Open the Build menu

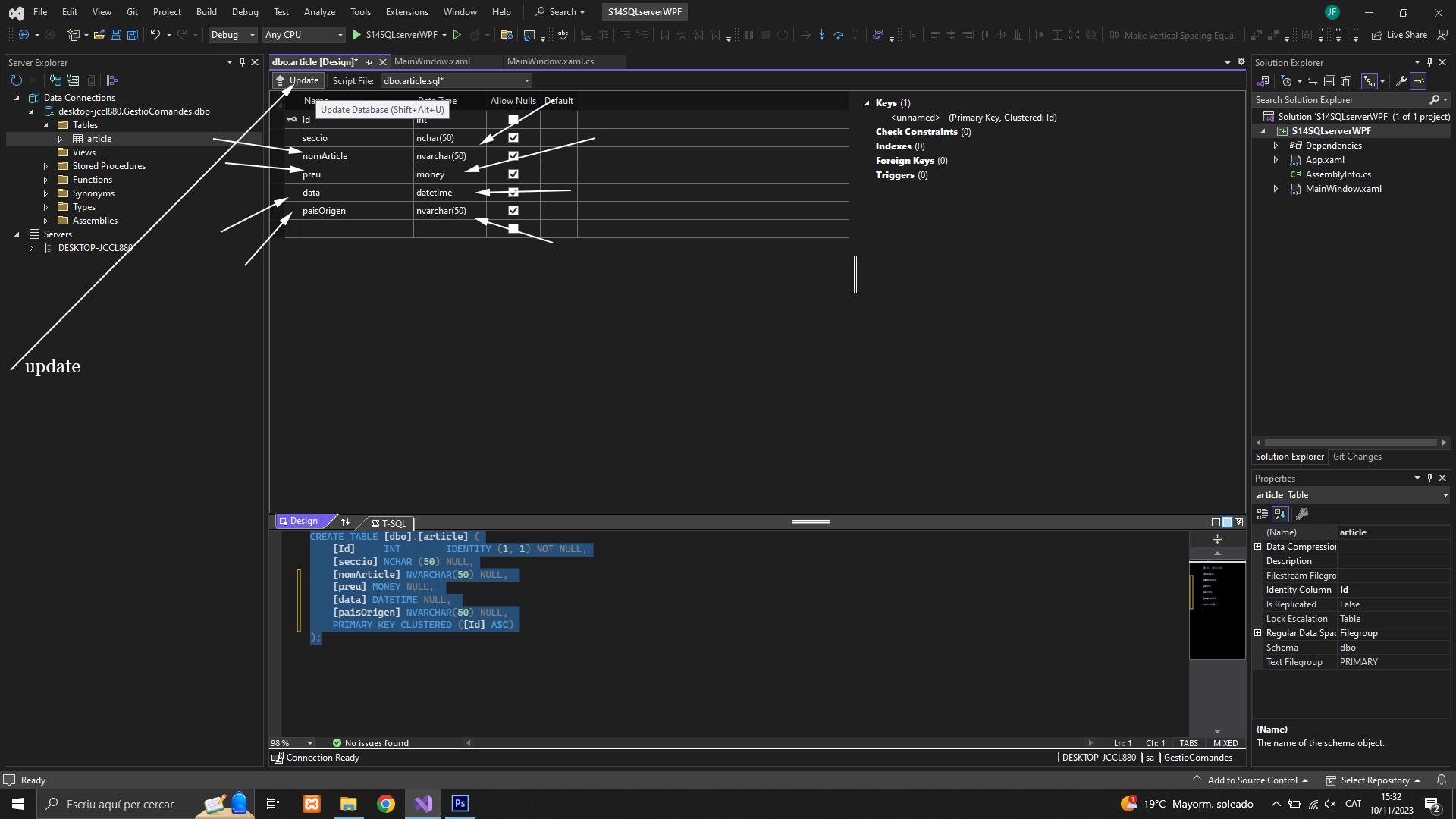[x=206, y=12]
